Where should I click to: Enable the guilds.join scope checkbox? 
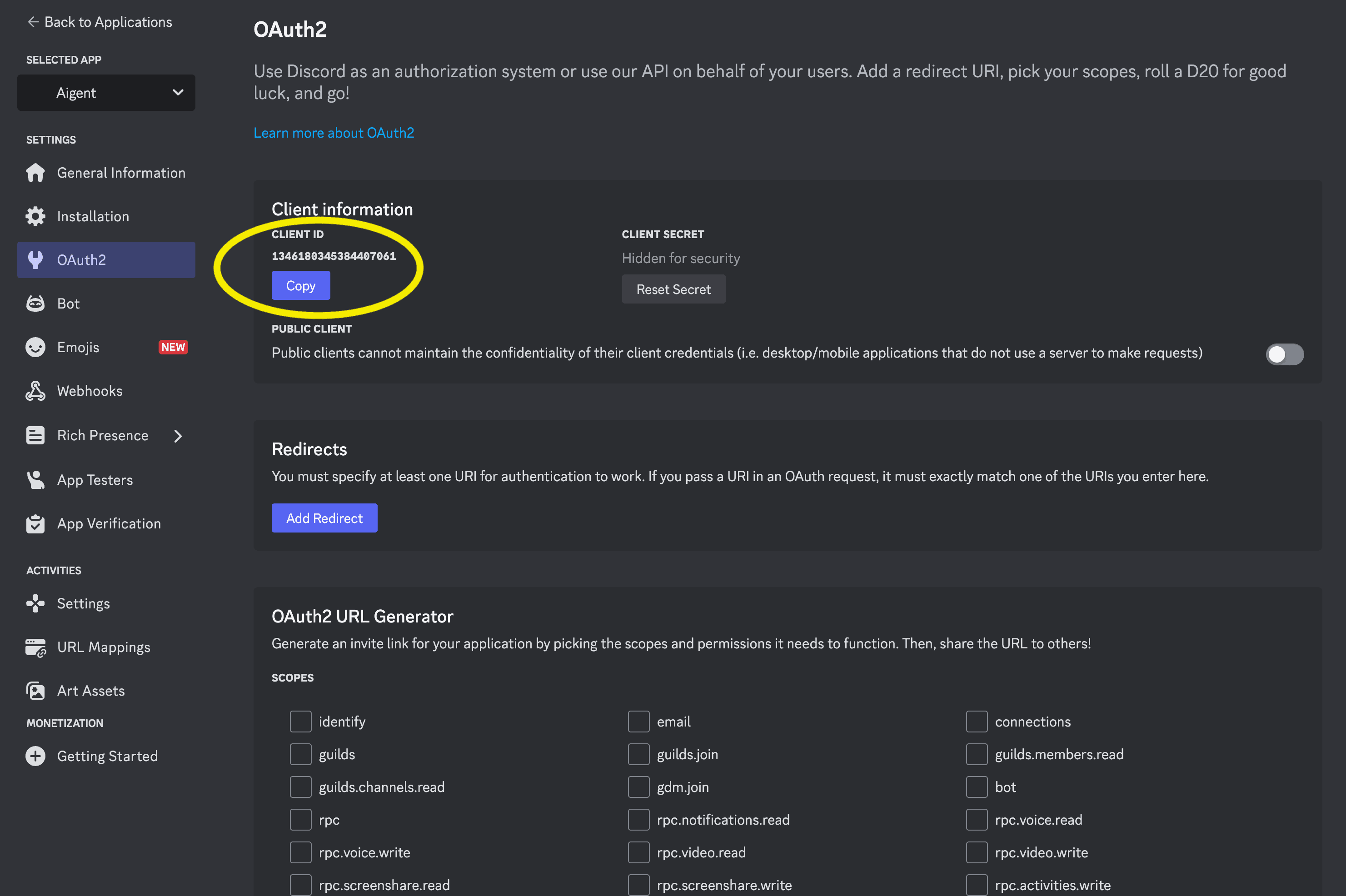click(x=638, y=754)
